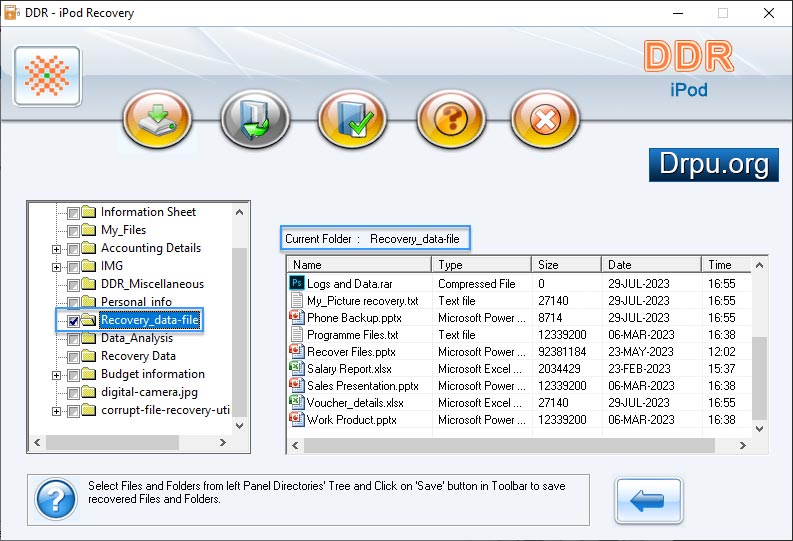Viewport: 793px width, 541px height.
Task: Click the Recover Files.pptx file icon
Action: click(297, 351)
